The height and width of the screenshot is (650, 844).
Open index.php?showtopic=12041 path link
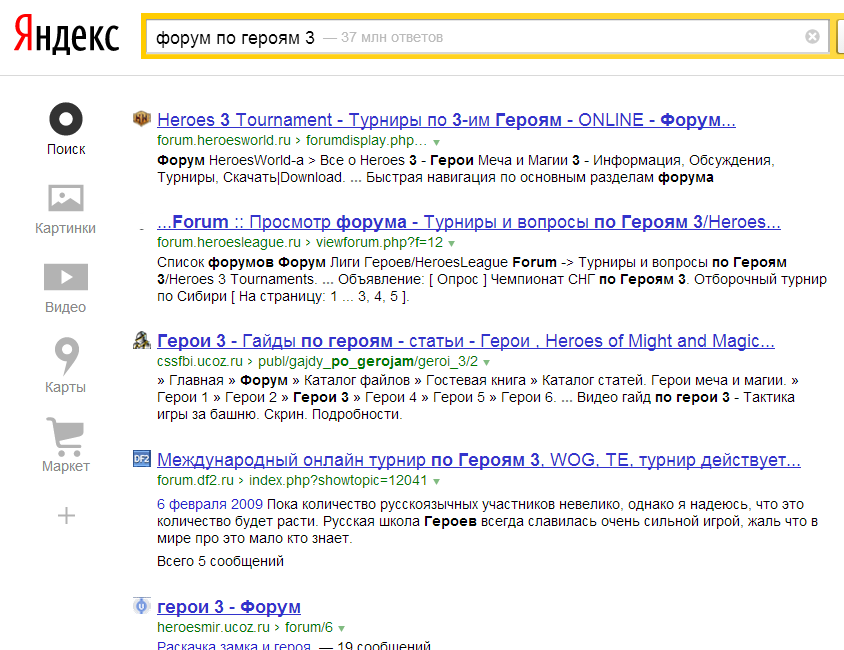point(338,480)
